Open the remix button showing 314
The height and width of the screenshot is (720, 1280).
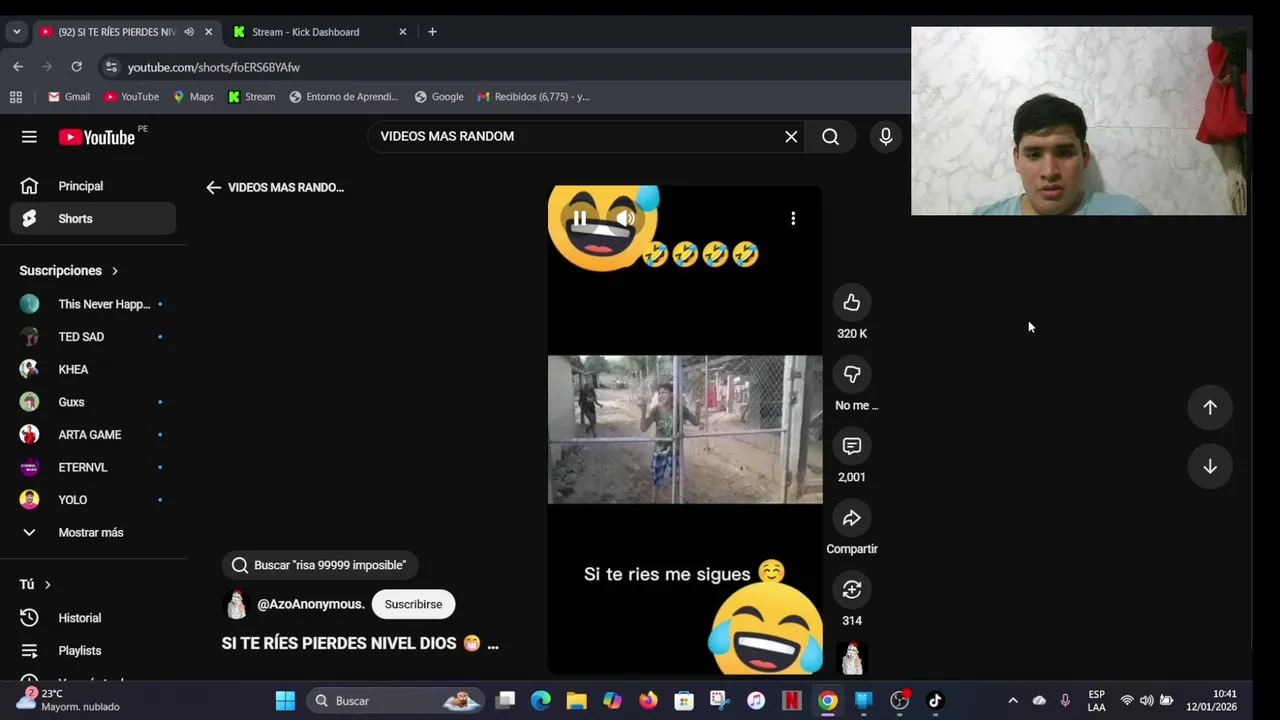(852, 590)
